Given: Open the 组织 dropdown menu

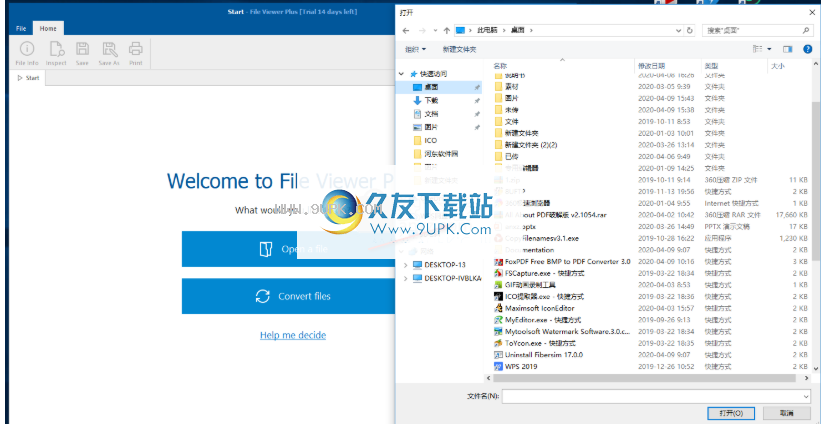Looking at the screenshot, I should coord(415,49).
